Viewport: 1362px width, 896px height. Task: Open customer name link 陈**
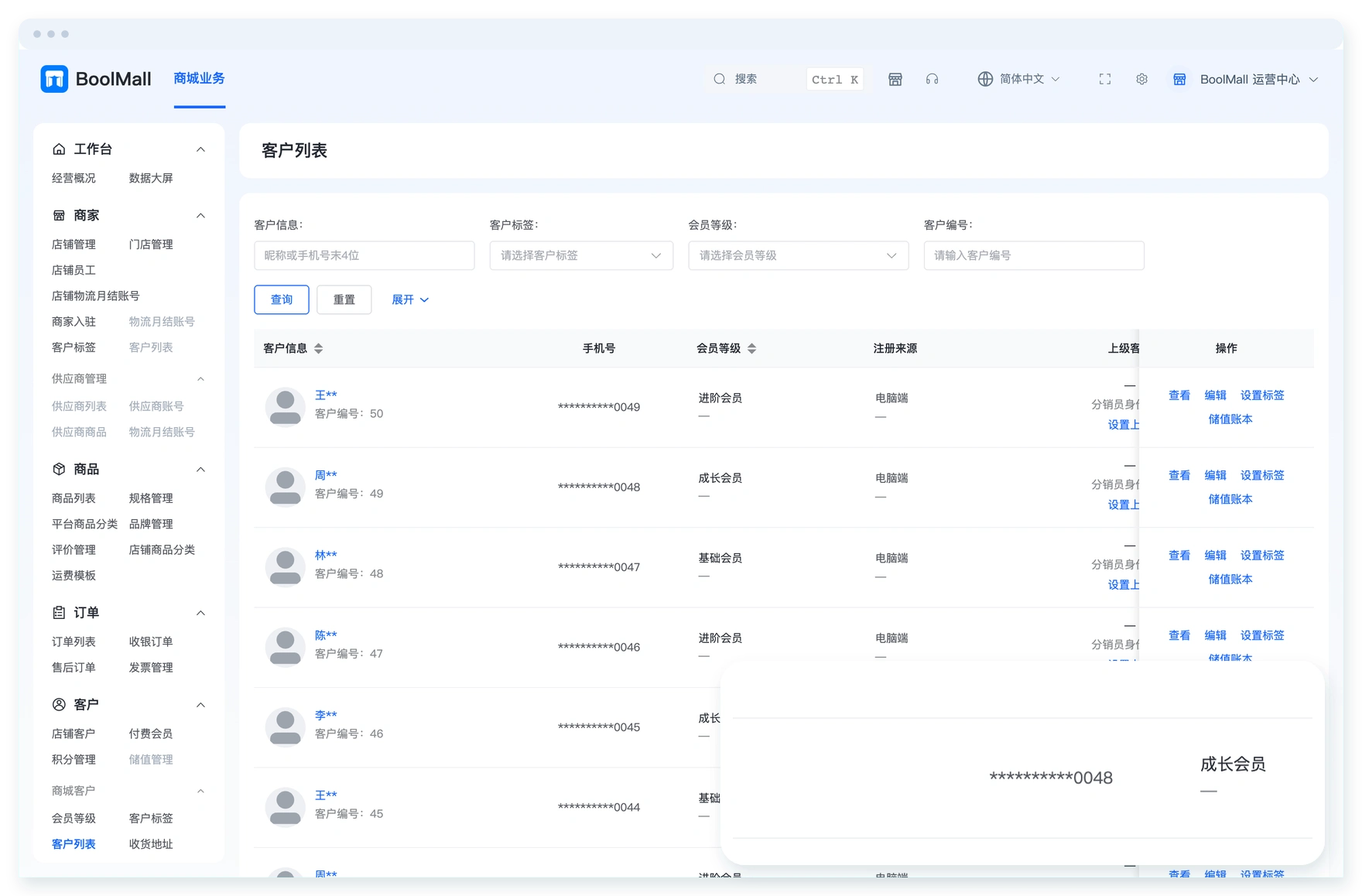[x=326, y=635]
